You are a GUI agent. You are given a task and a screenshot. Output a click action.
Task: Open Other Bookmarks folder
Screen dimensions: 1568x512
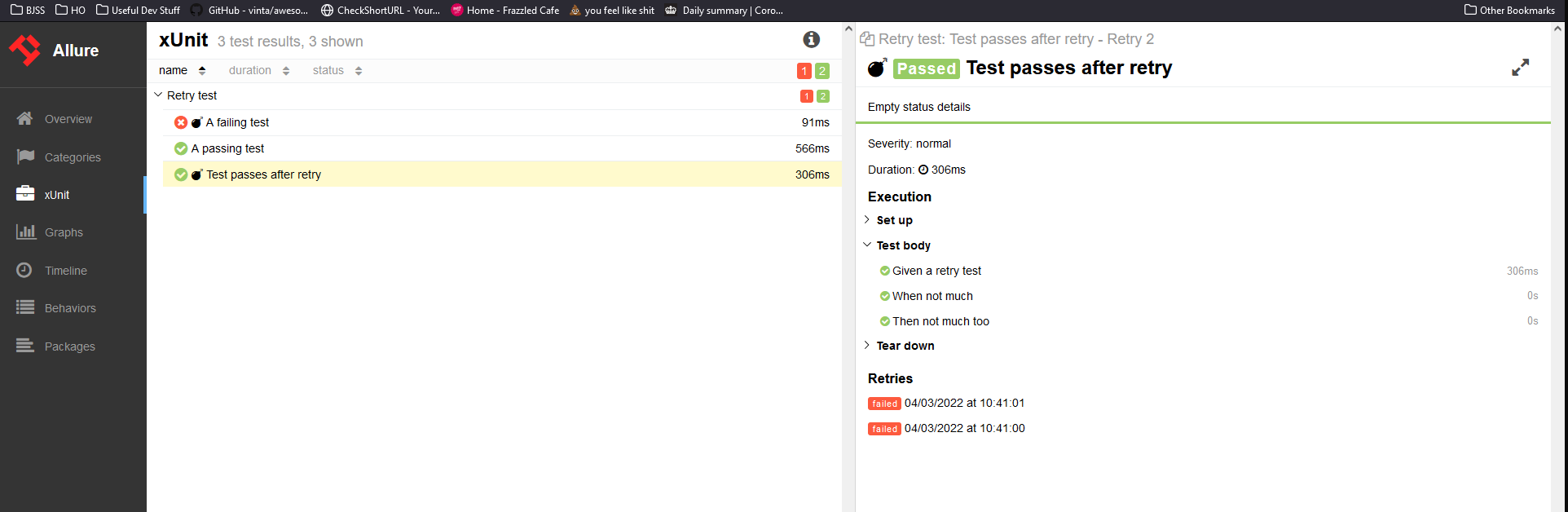[1509, 10]
